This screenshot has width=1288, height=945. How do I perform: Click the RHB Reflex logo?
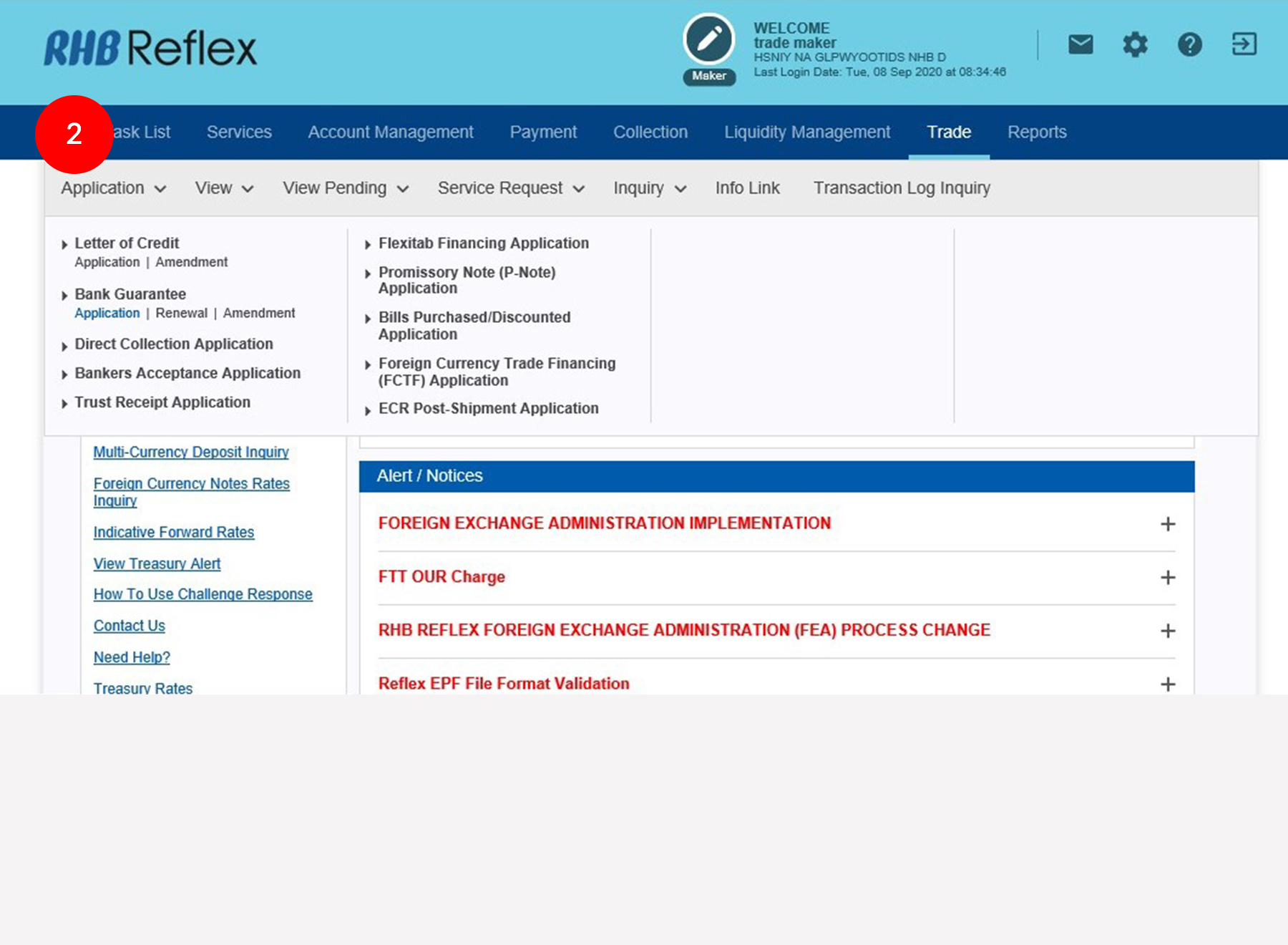150,49
